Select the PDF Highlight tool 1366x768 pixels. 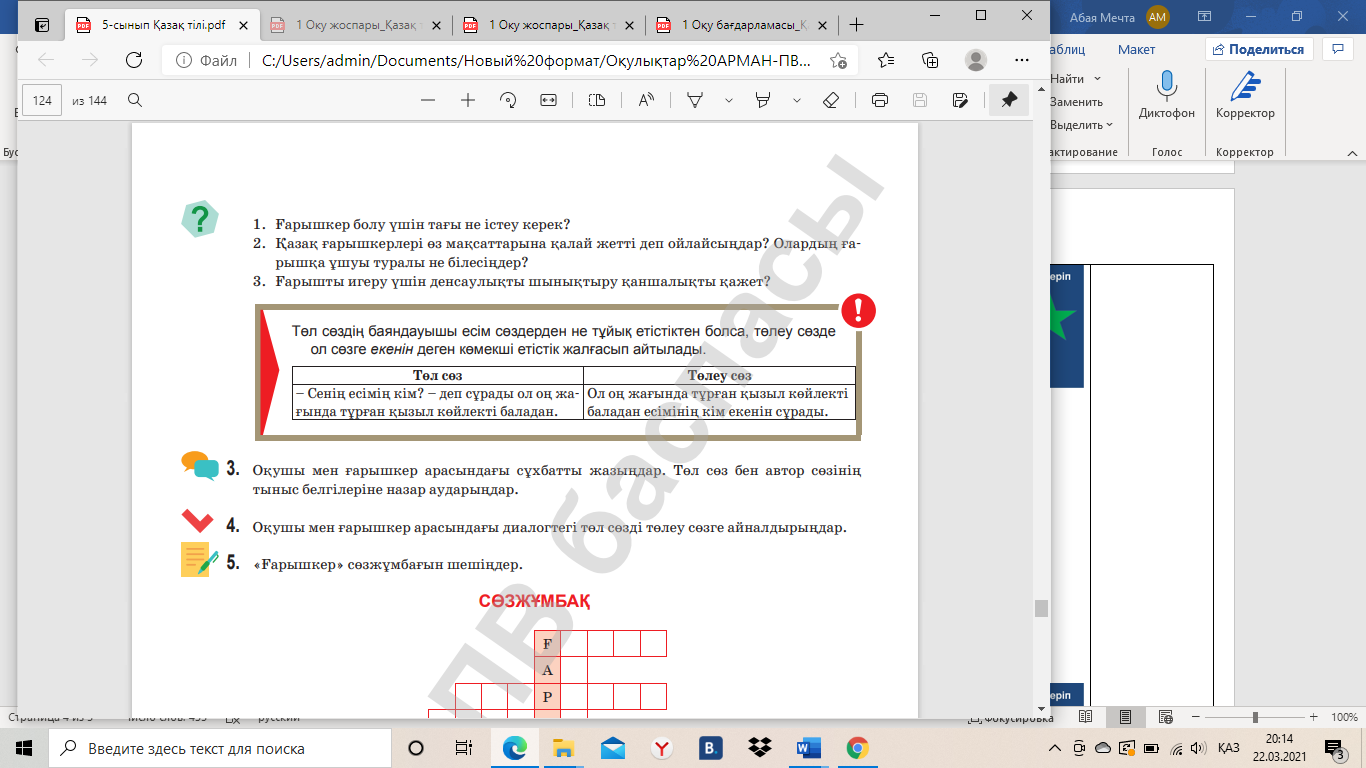(764, 100)
